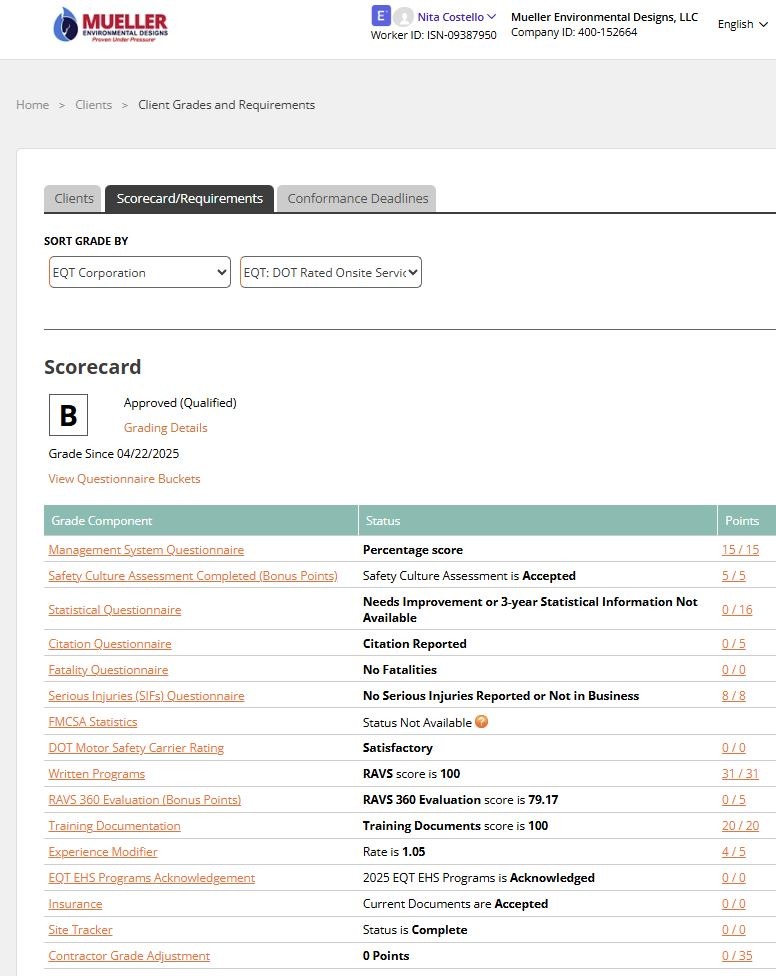Select 'Rate is 1.05' status text
This screenshot has width=776, height=976.
[x=394, y=852]
